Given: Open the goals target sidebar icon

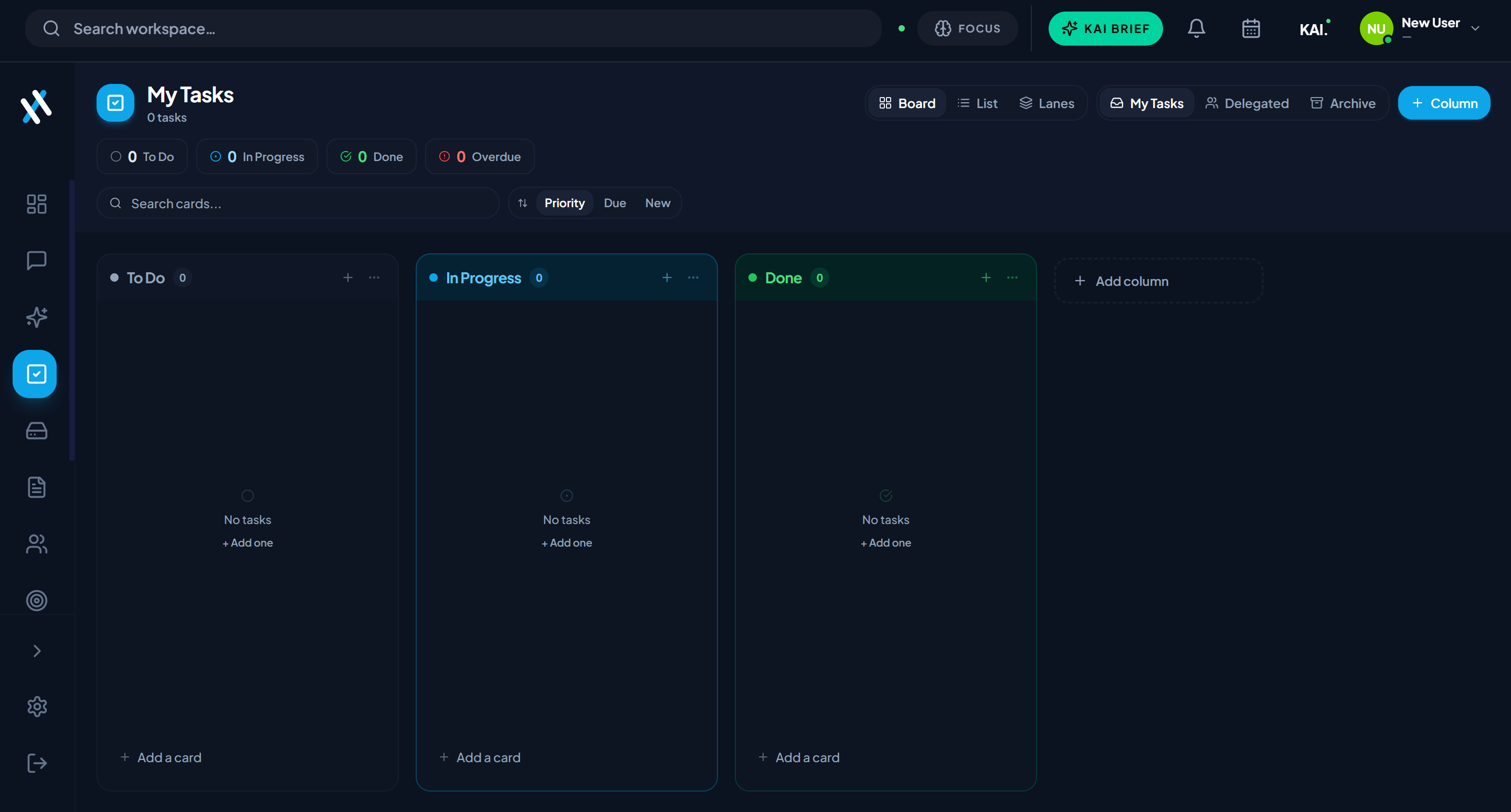Looking at the screenshot, I should pyautogui.click(x=36, y=601).
